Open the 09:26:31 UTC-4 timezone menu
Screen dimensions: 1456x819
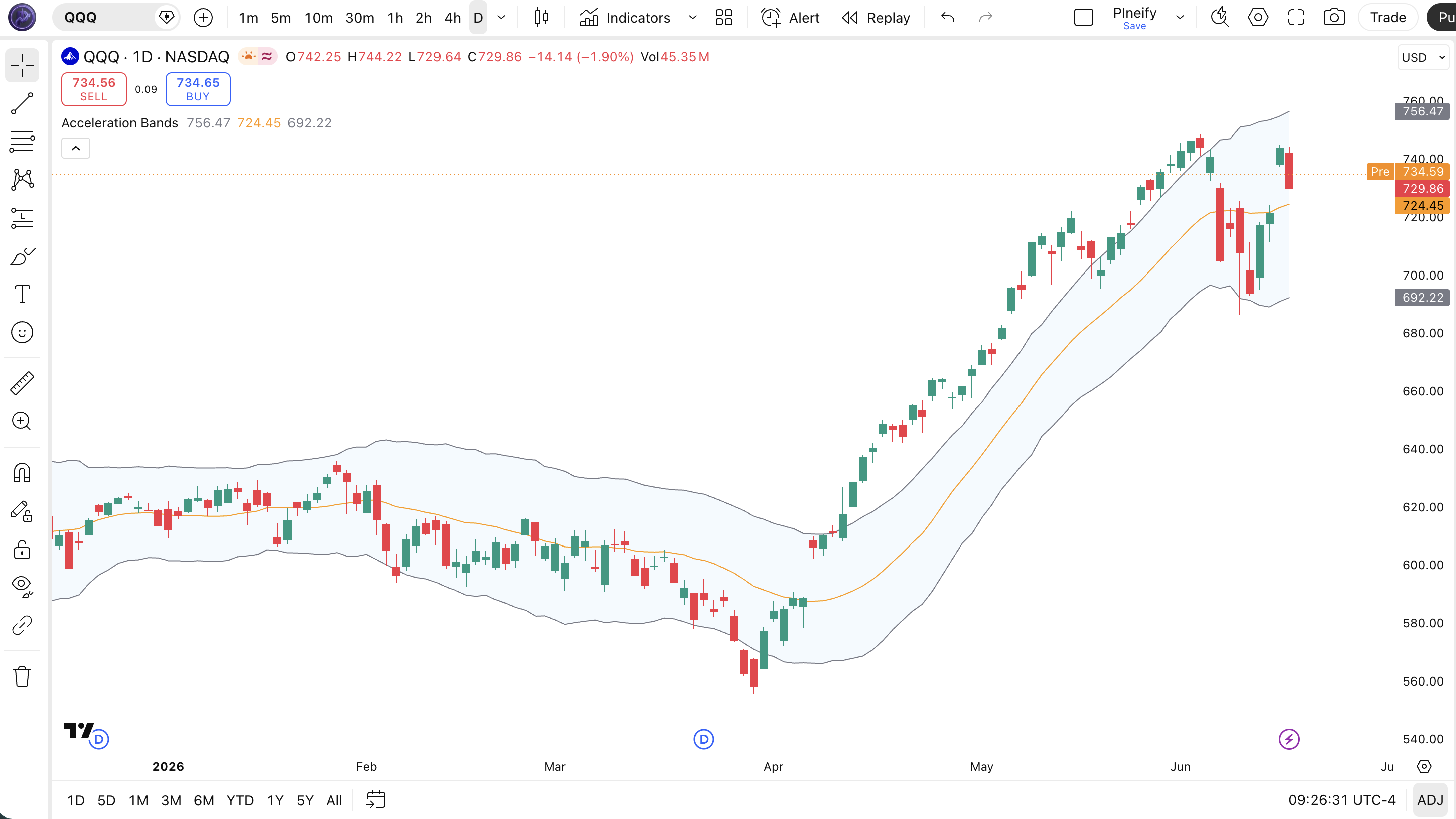click(1342, 800)
